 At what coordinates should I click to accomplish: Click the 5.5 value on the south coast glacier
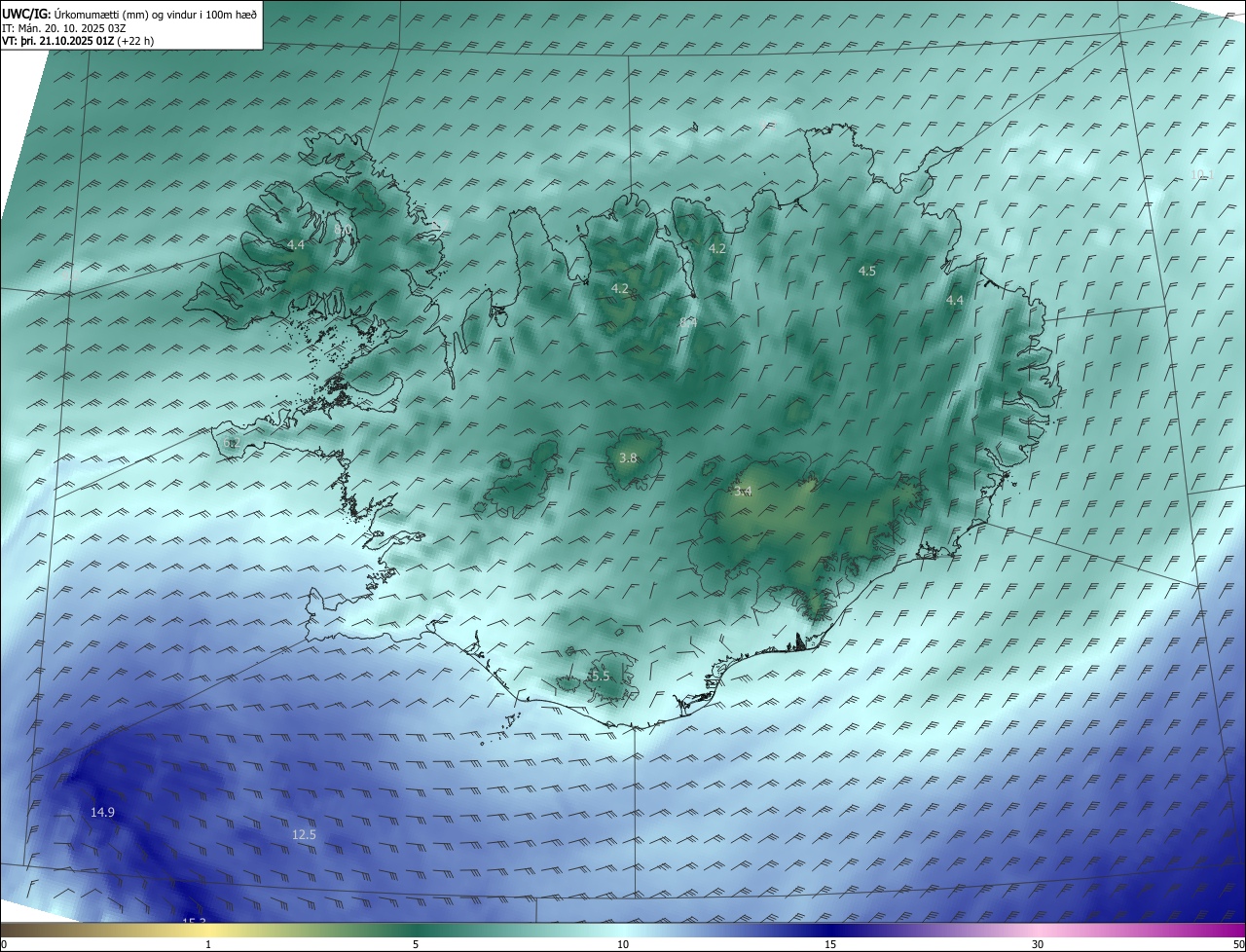600,676
